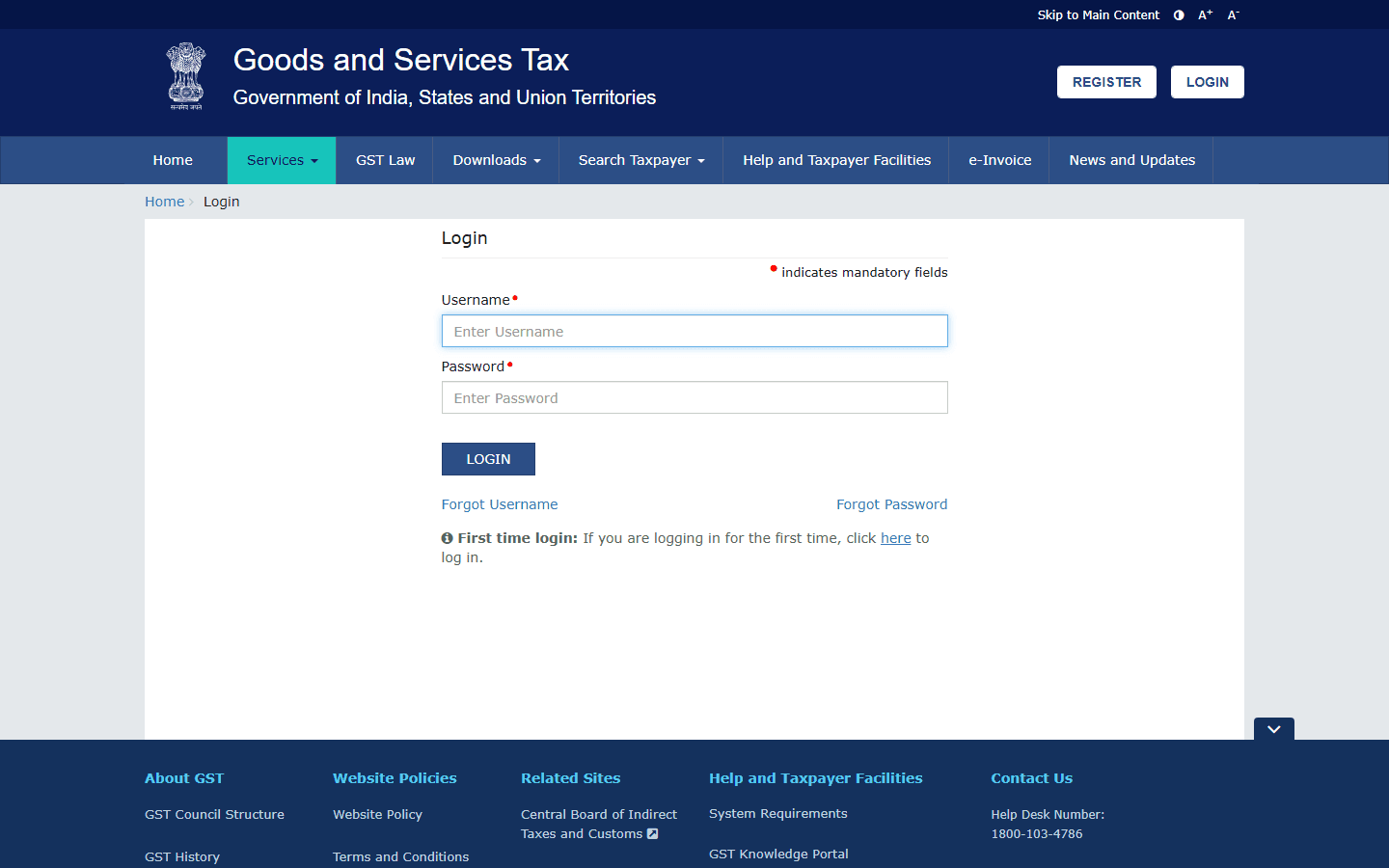This screenshot has height=868, width=1389.
Task: Open Terms and Conditions footer link
Action: click(x=401, y=856)
